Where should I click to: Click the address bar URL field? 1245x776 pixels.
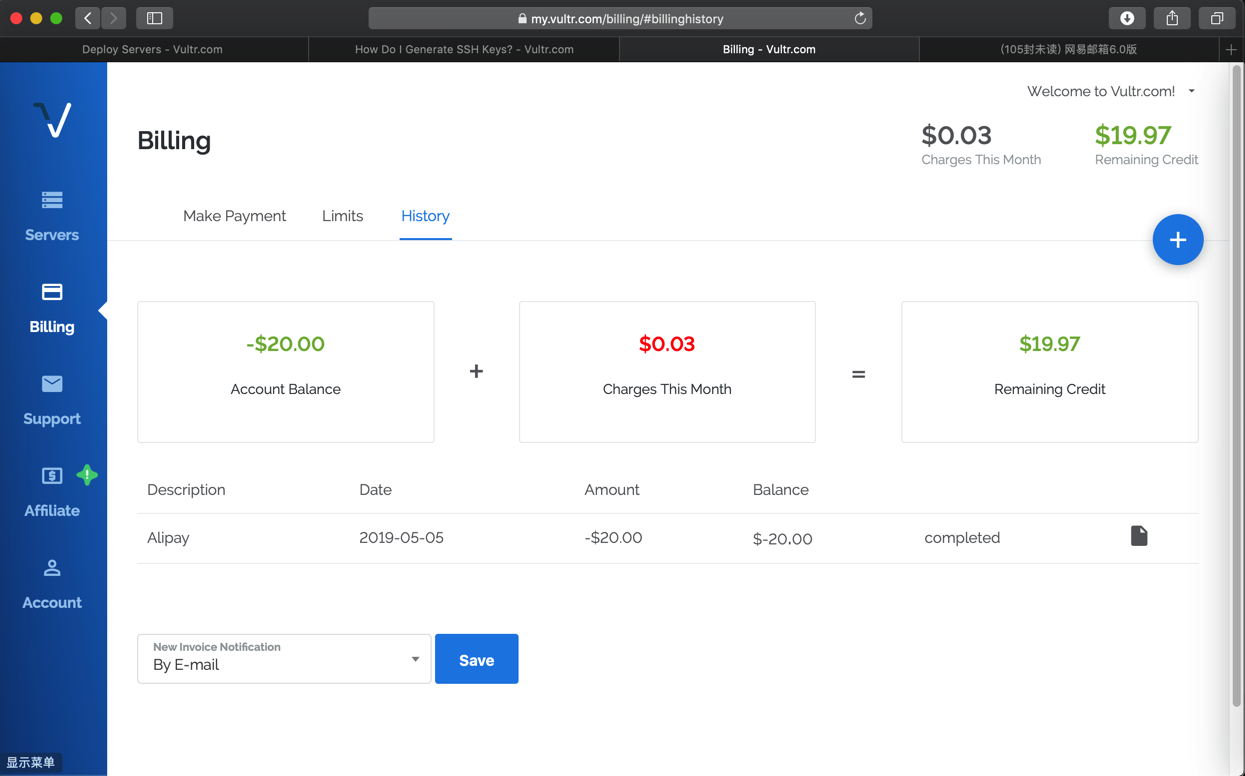[620, 18]
